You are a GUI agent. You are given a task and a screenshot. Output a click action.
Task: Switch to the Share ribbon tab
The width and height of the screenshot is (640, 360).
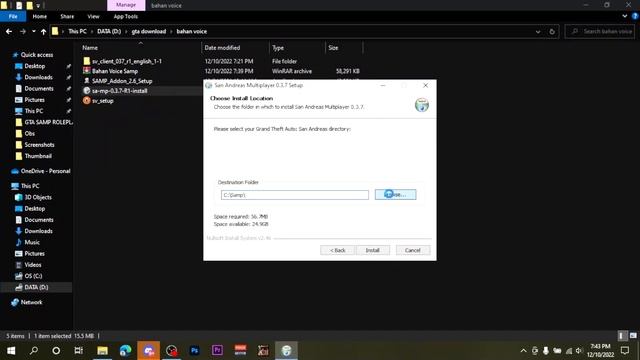point(67,16)
